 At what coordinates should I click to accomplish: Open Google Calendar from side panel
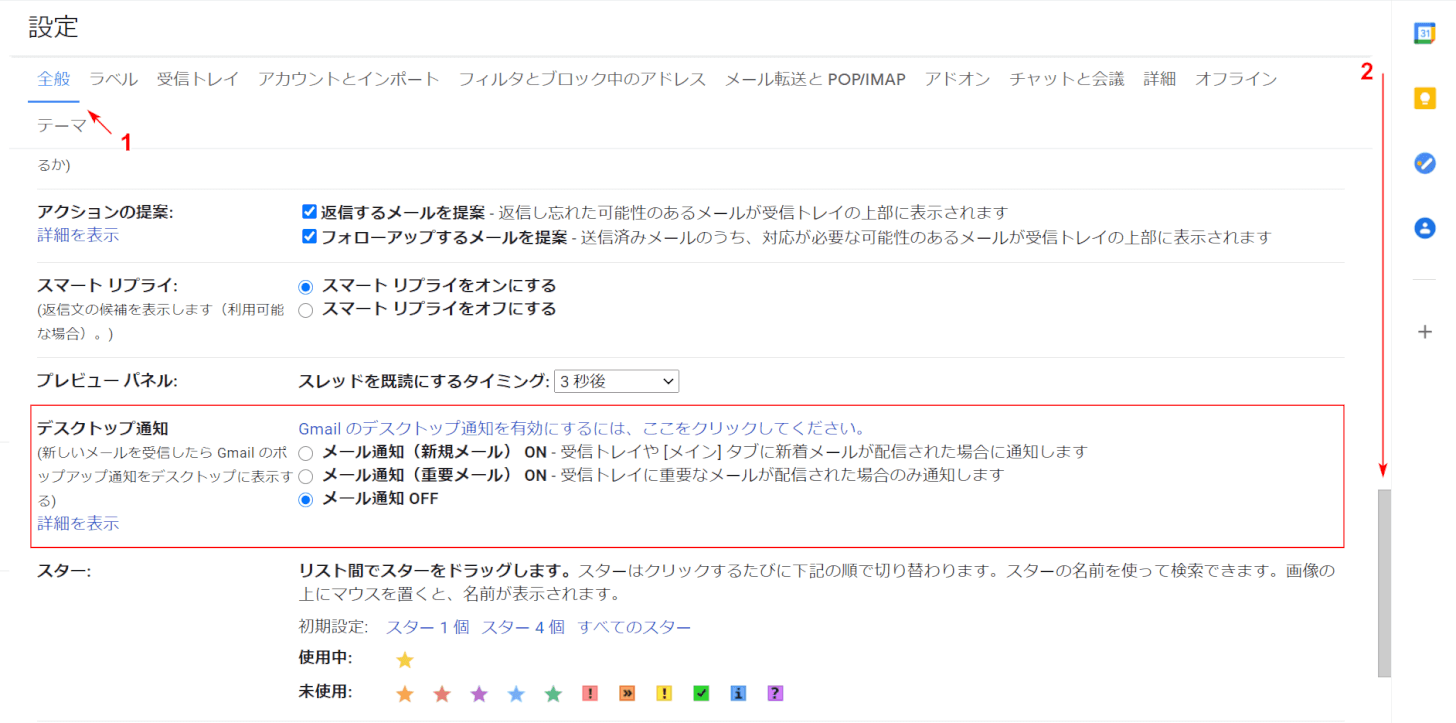(1425, 33)
